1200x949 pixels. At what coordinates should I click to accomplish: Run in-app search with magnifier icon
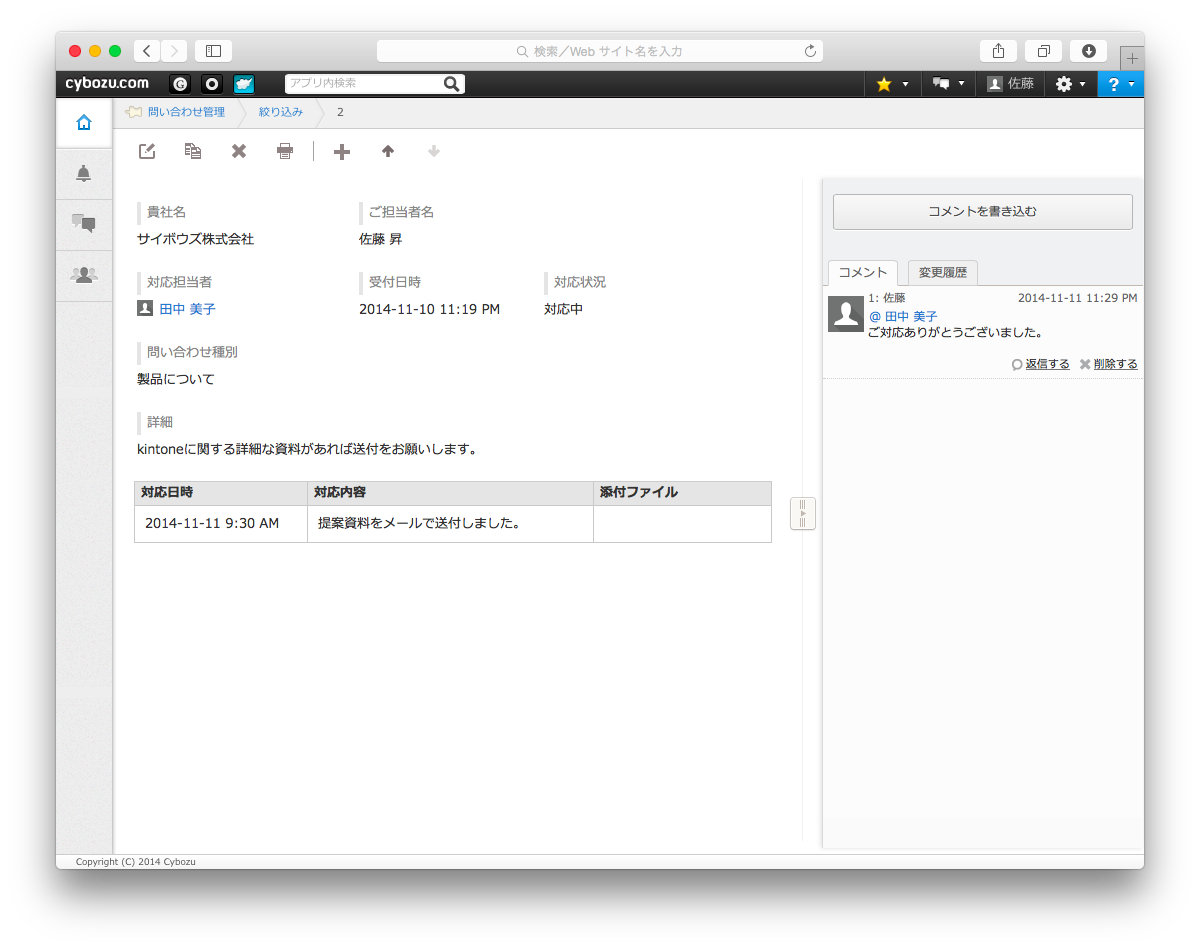tap(452, 84)
